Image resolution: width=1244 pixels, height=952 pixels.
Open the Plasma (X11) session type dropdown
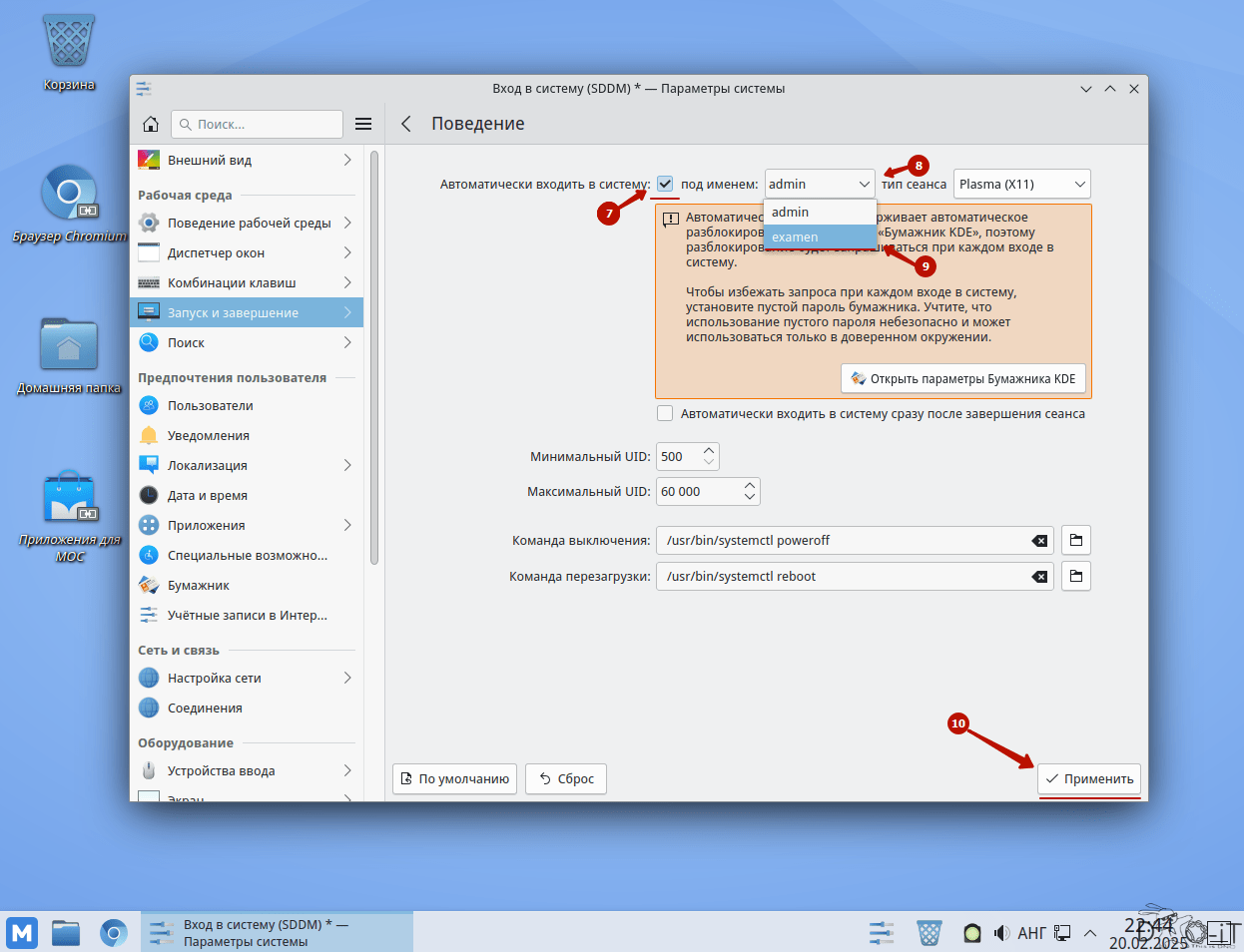(x=1021, y=184)
